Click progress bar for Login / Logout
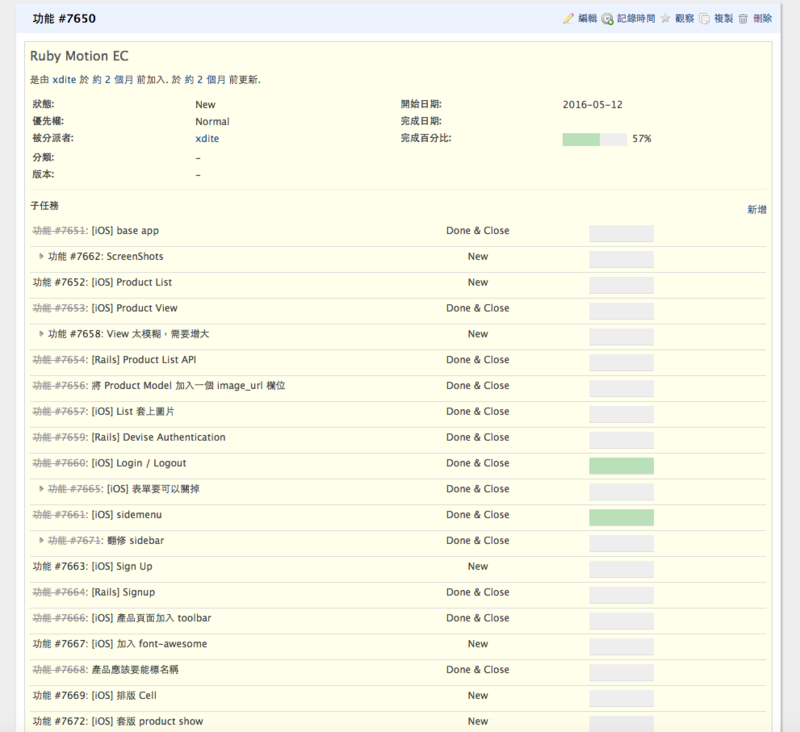The image size is (800, 732). coord(621,466)
